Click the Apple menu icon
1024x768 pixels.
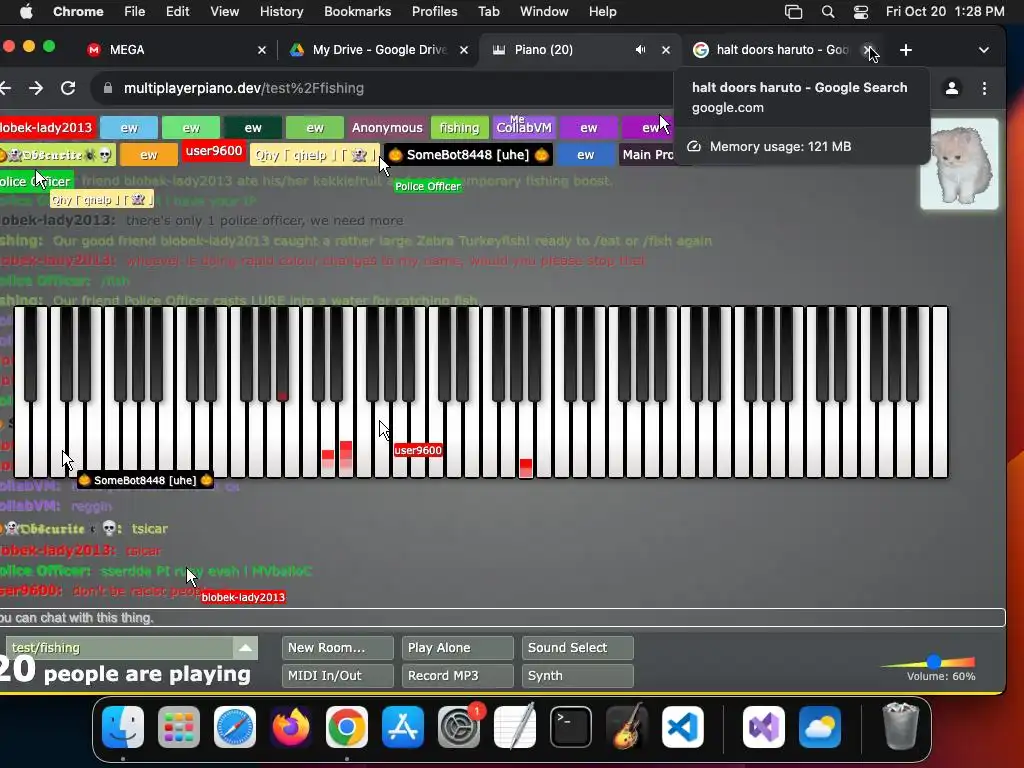point(26,12)
